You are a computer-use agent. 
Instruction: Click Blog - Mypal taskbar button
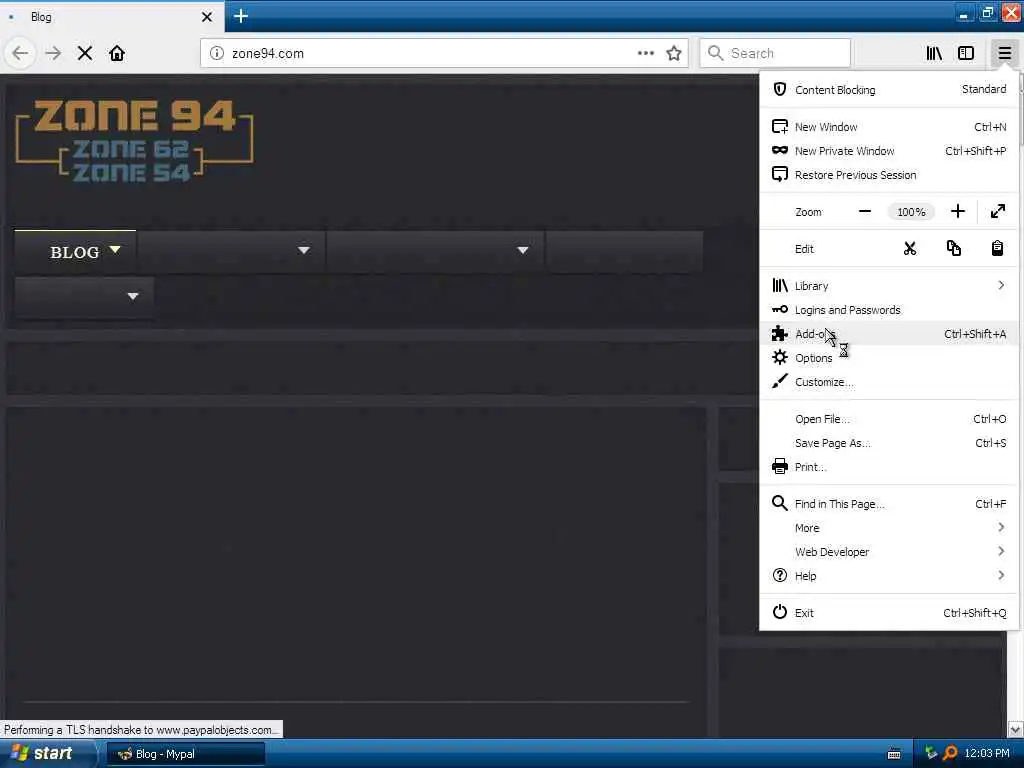click(185, 754)
